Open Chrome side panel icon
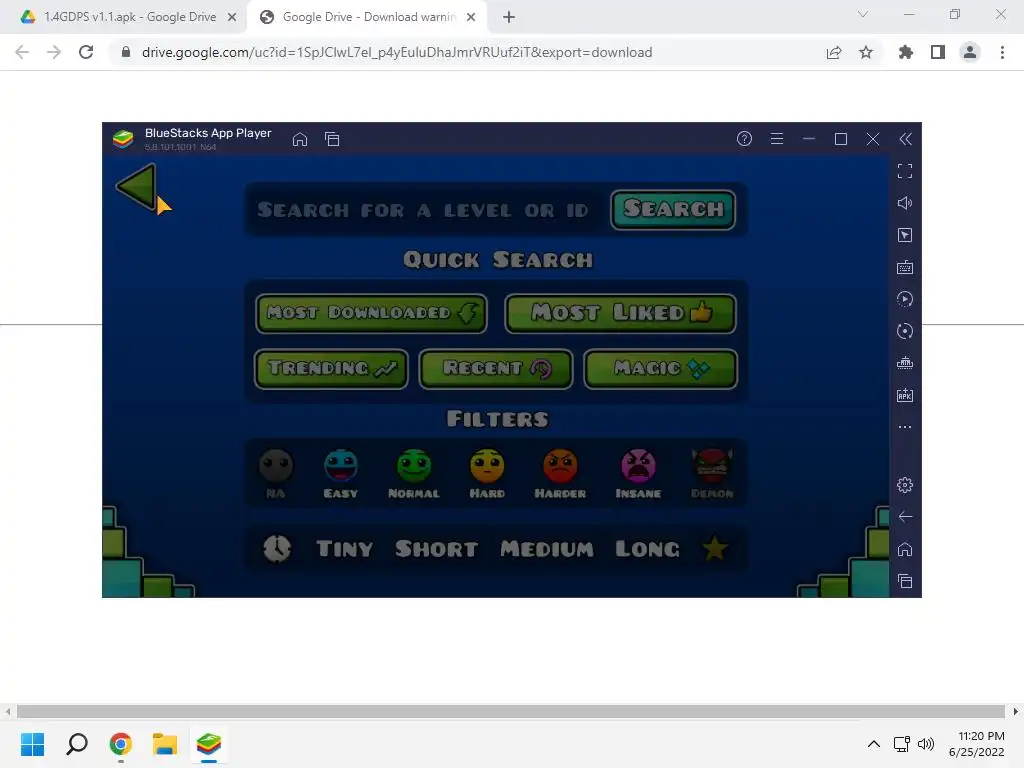Image resolution: width=1024 pixels, height=768 pixels. pyautogui.click(x=938, y=52)
